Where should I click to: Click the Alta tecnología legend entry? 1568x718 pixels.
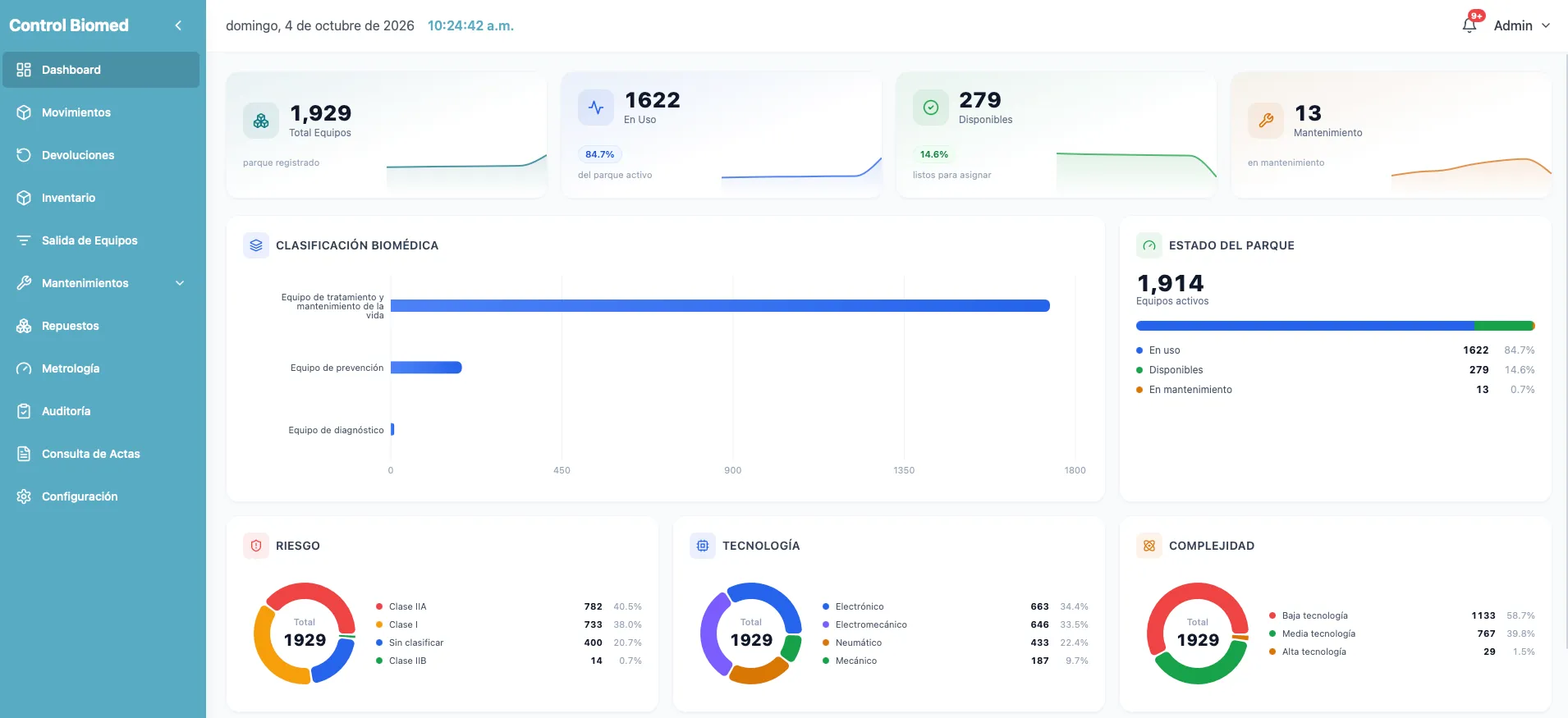1402,652
